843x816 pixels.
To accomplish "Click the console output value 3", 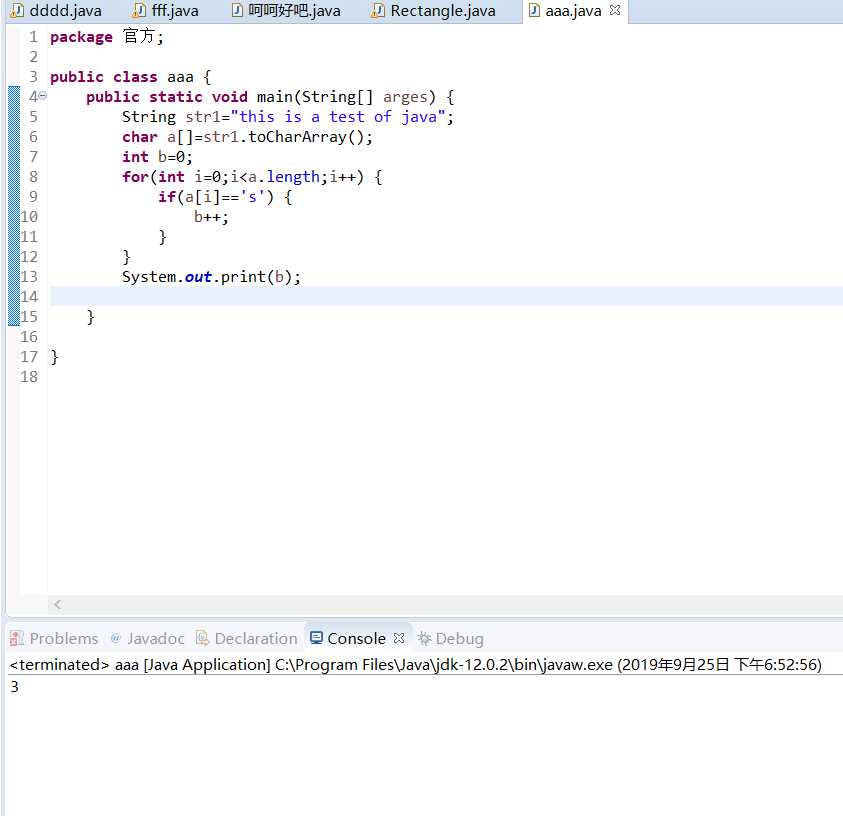I will (15, 687).
